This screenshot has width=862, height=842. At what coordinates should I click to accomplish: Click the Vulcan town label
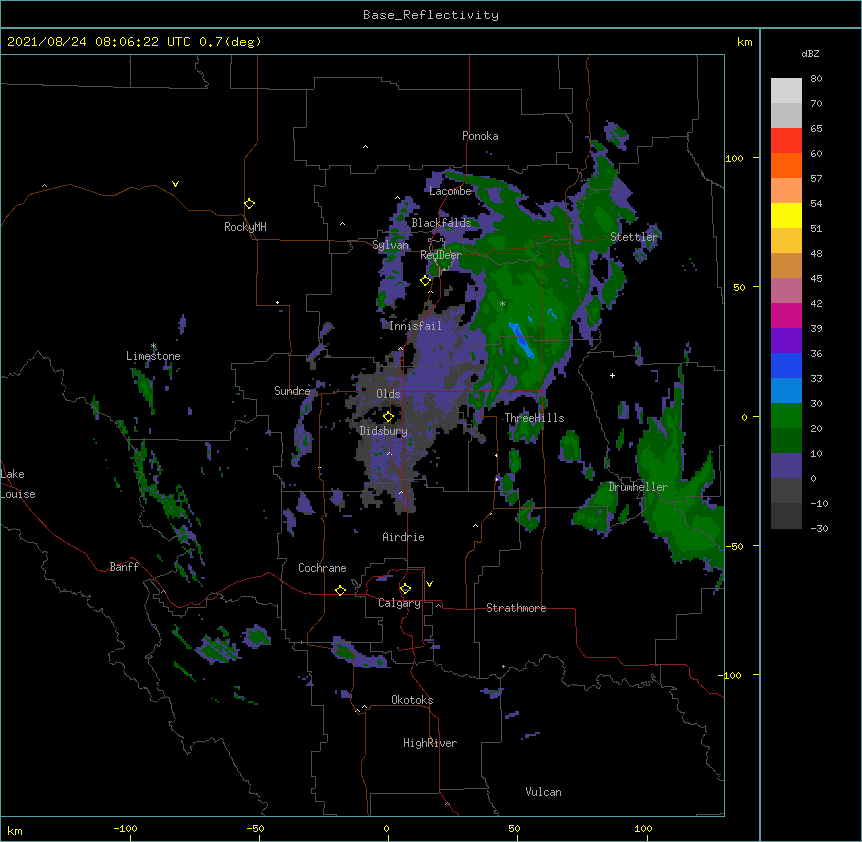543,792
